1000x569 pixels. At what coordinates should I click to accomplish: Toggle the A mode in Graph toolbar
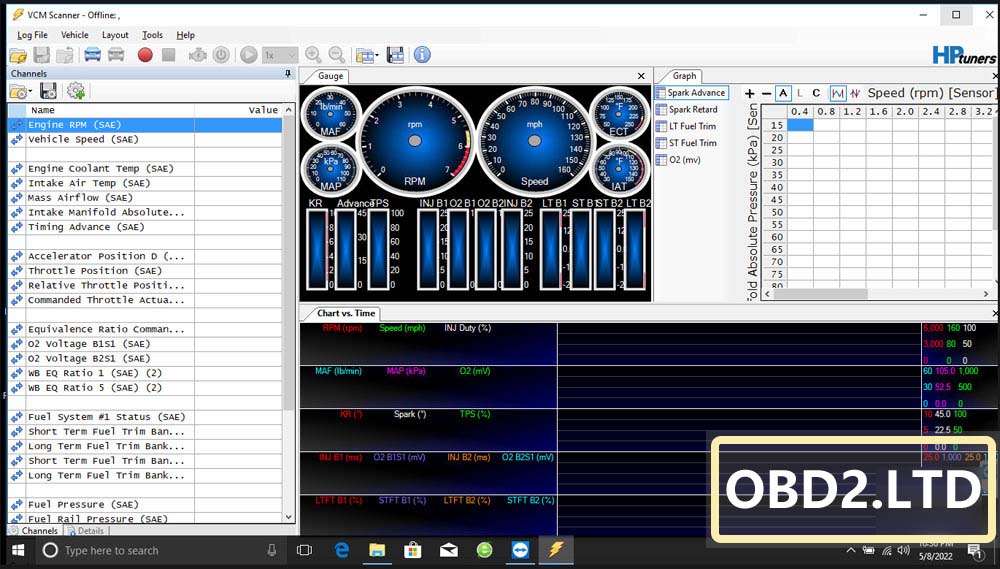783,93
